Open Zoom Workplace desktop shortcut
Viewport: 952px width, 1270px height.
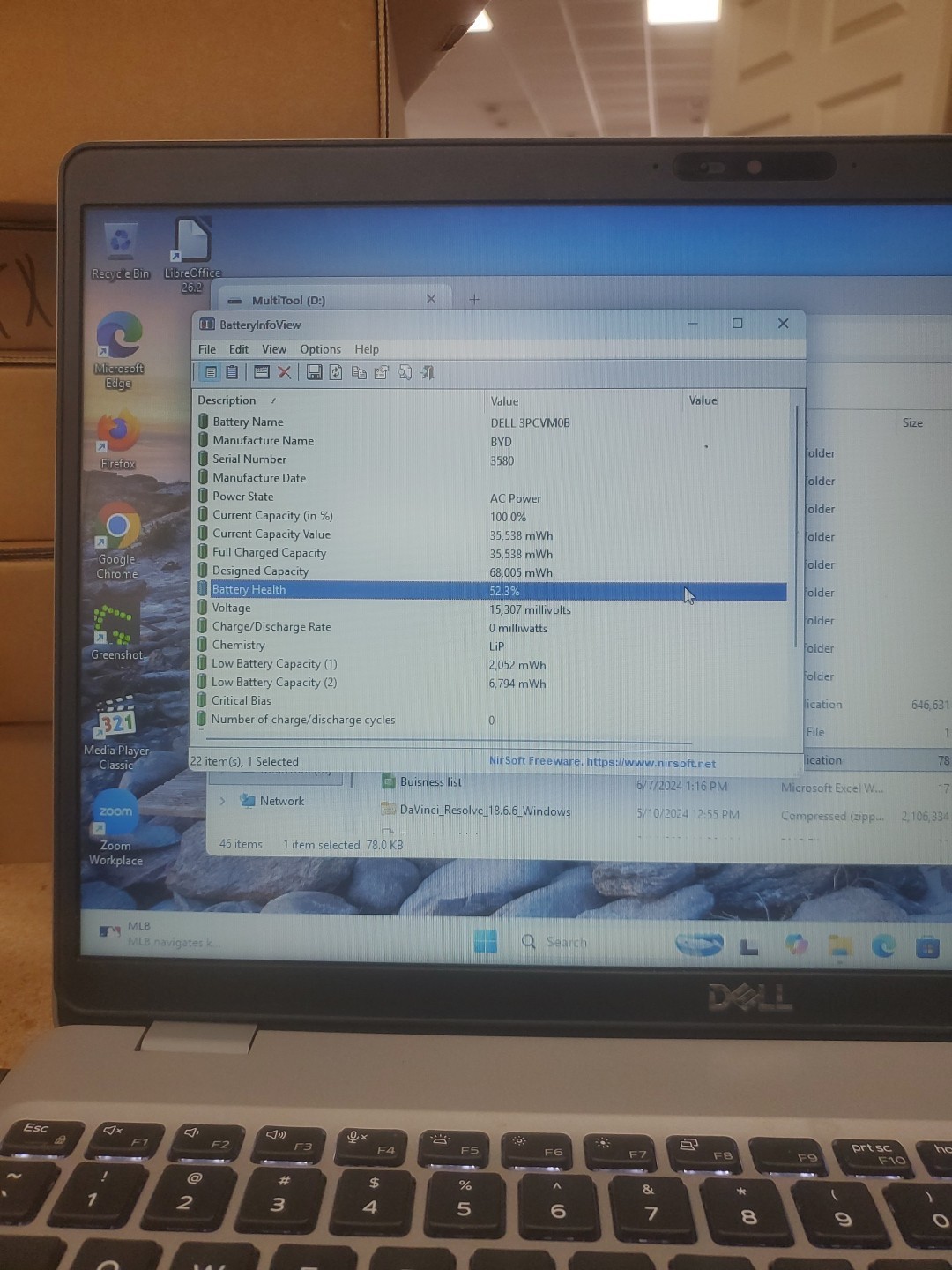[x=115, y=828]
